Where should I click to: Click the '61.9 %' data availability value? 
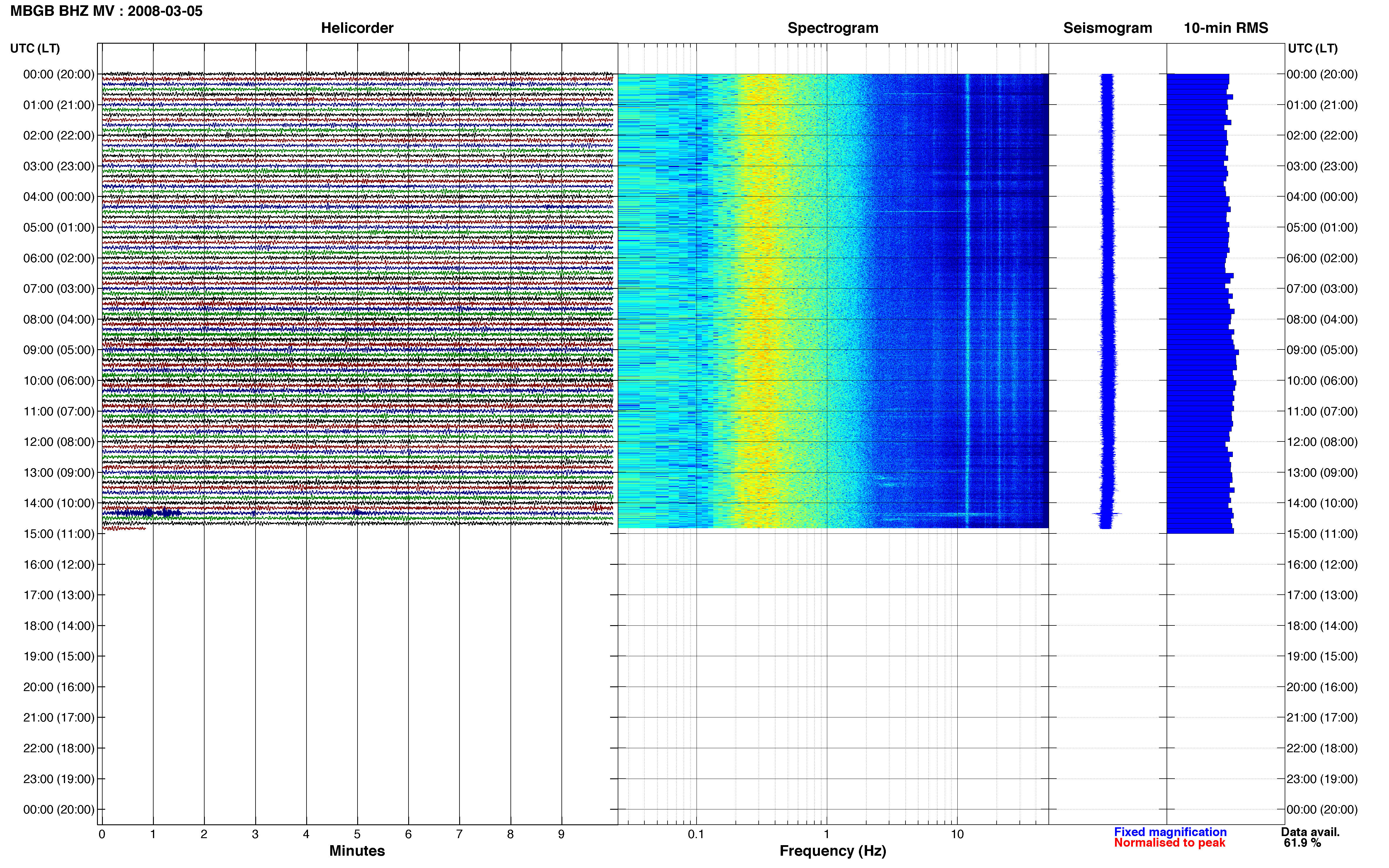(1302, 843)
